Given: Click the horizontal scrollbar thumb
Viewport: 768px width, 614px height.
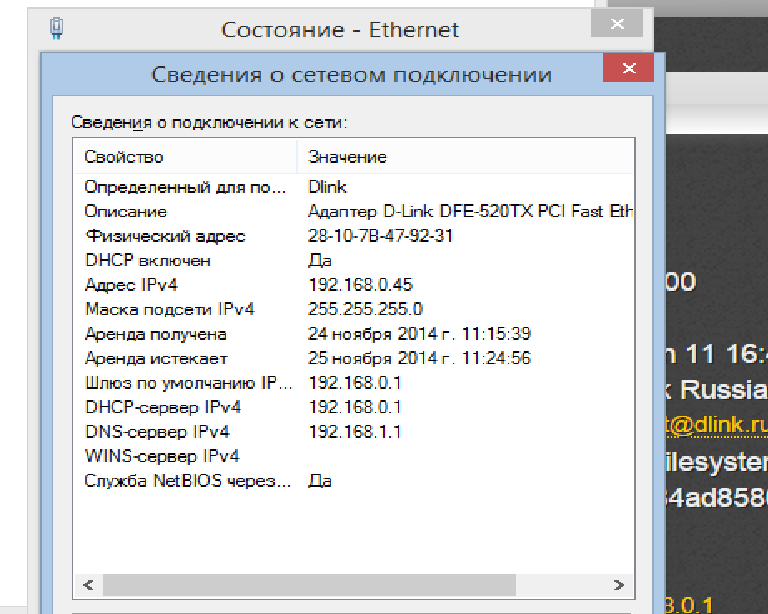Looking at the screenshot, I should (x=309, y=585).
